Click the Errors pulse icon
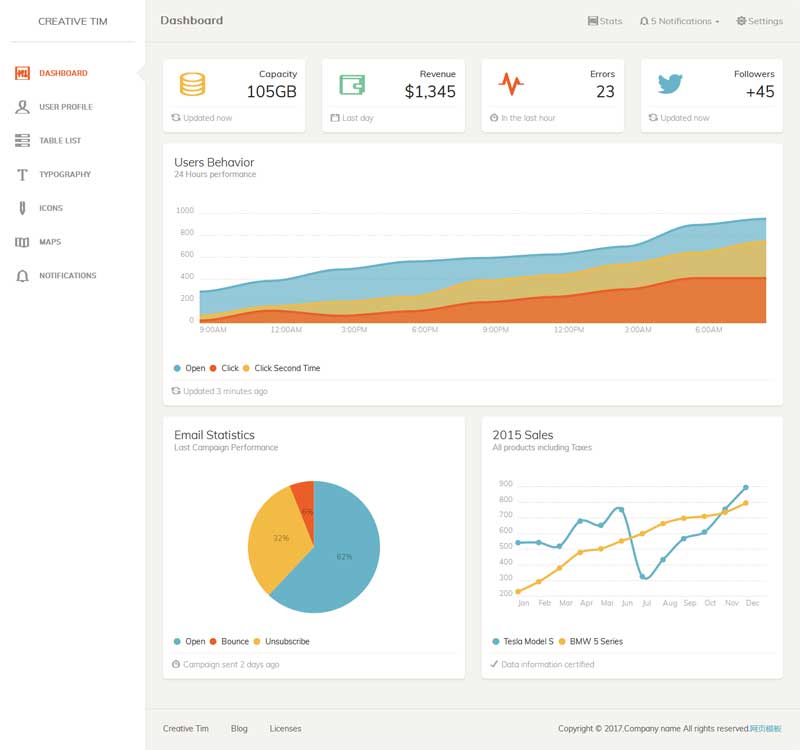This screenshot has width=800, height=750. (510, 84)
